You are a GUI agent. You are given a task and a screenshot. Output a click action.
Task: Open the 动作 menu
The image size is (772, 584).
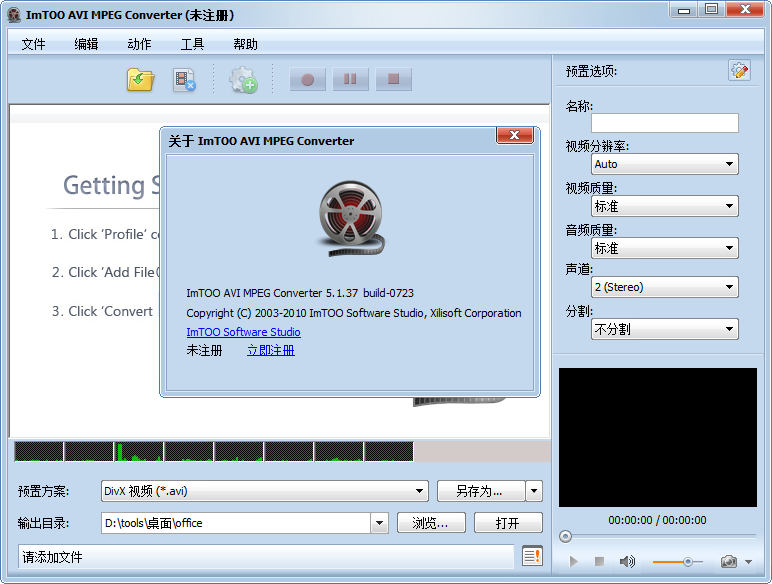pos(139,44)
